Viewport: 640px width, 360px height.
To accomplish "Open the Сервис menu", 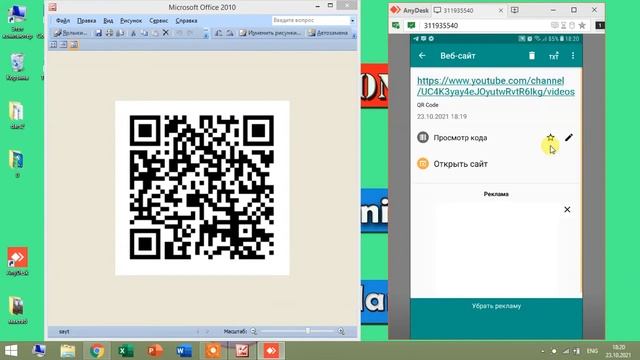I will click(x=158, y=20).
